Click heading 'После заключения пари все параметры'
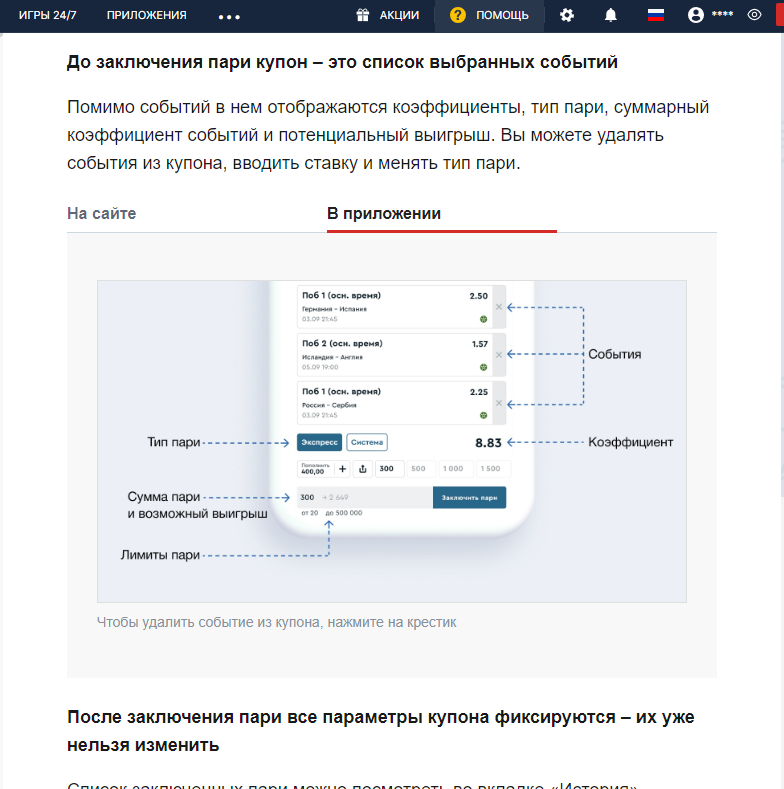Screen dimensions: 784x789 click(x=380, y=731)
